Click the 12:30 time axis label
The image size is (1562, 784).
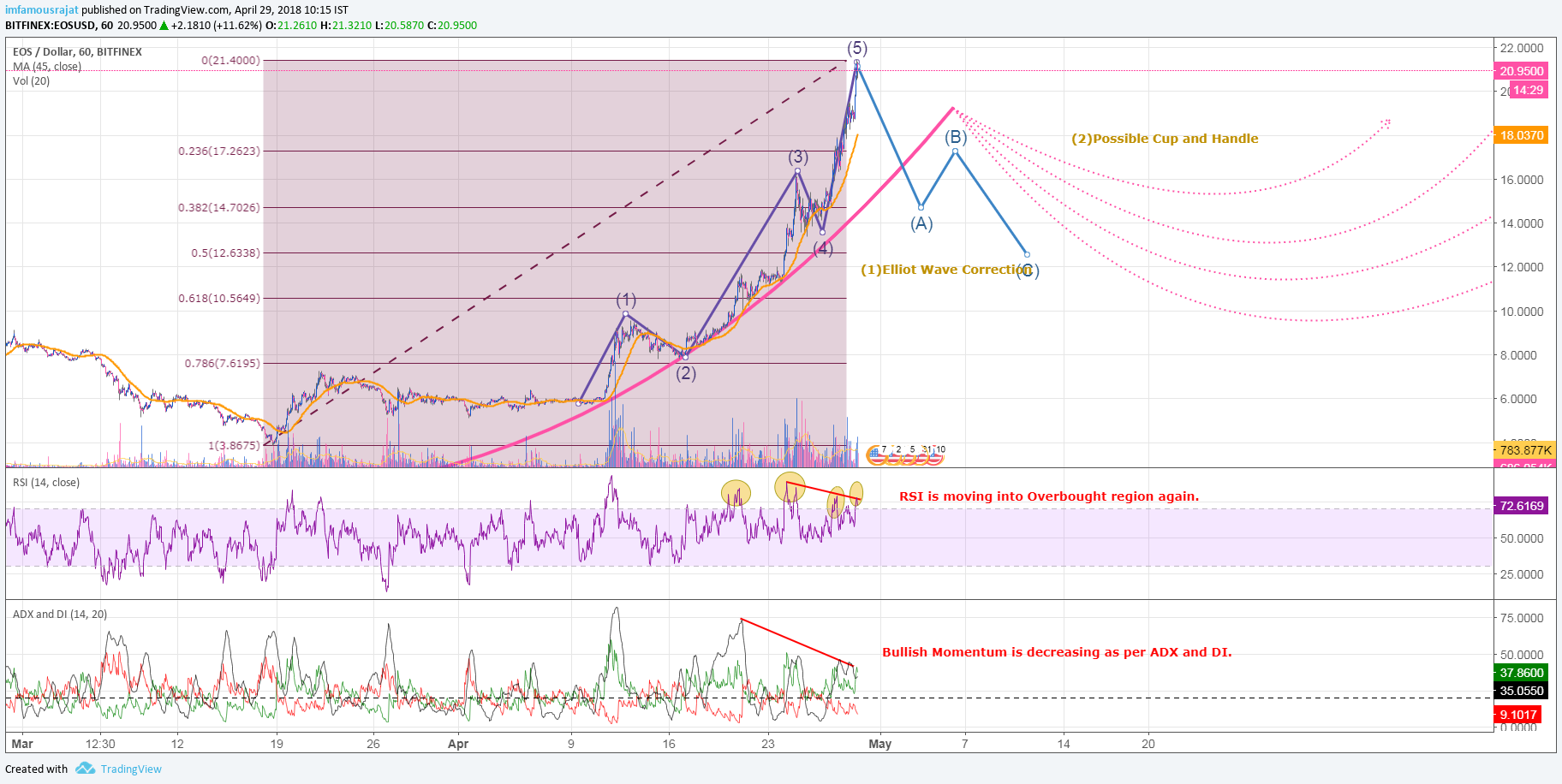click(101, 744)
